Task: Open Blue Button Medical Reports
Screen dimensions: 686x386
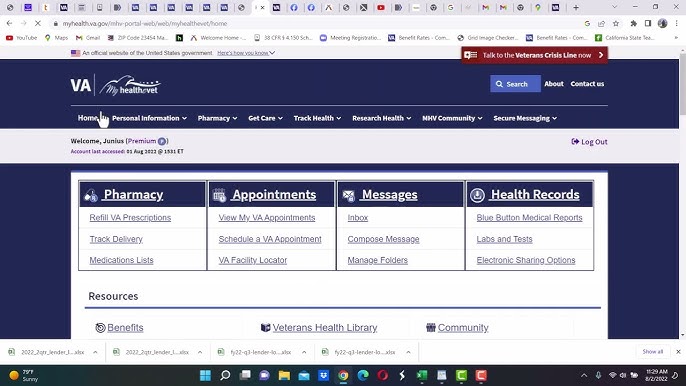Action: pyautogui.click(x=529, y=218)
